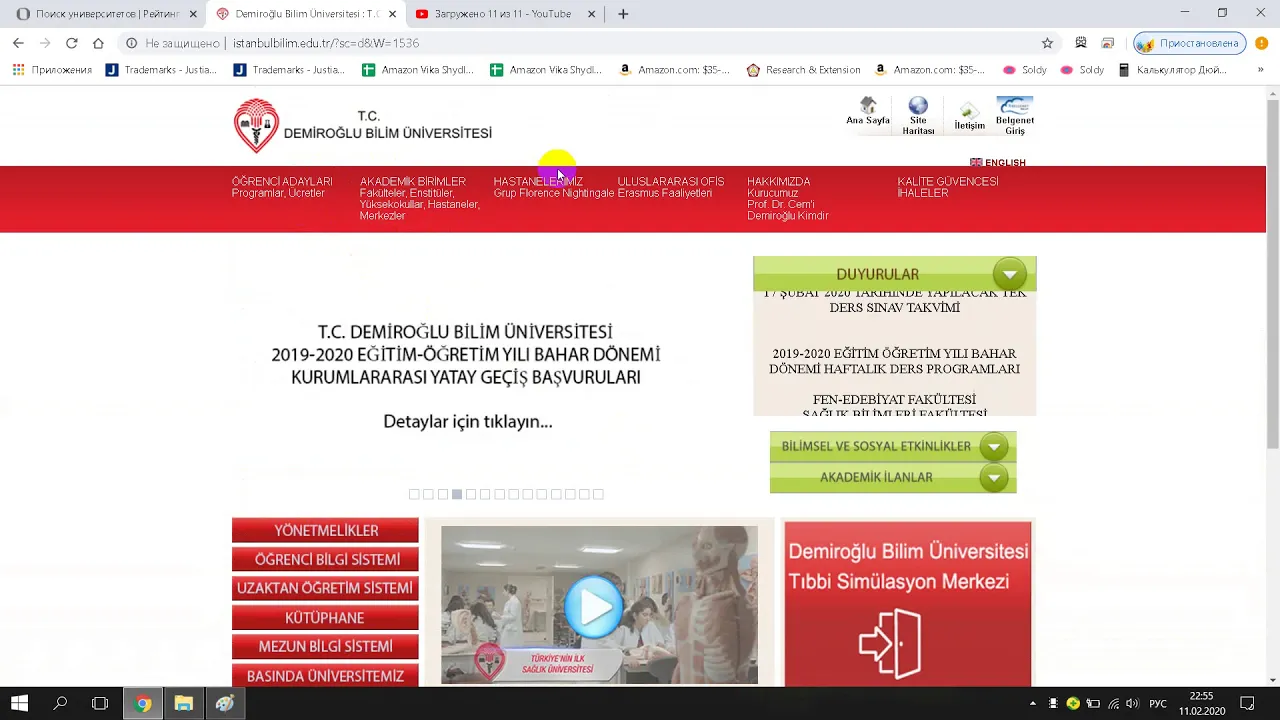Play the university promo video

point(594,606)
